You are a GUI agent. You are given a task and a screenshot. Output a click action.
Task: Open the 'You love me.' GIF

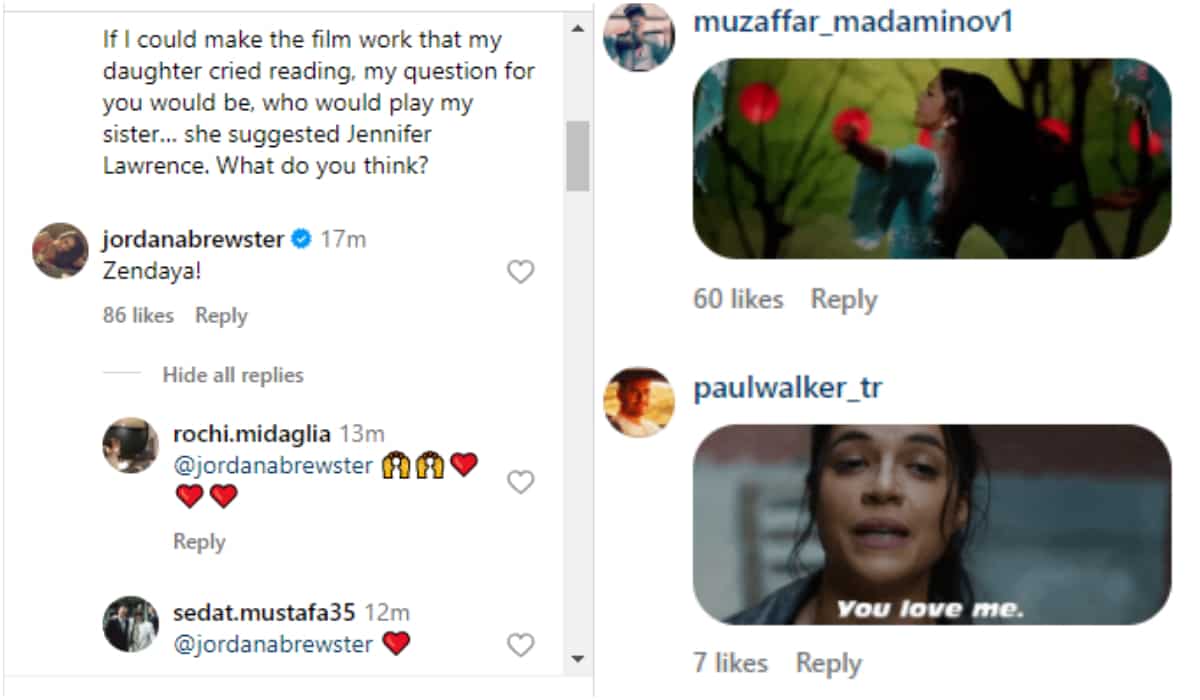tap(931, 525)
